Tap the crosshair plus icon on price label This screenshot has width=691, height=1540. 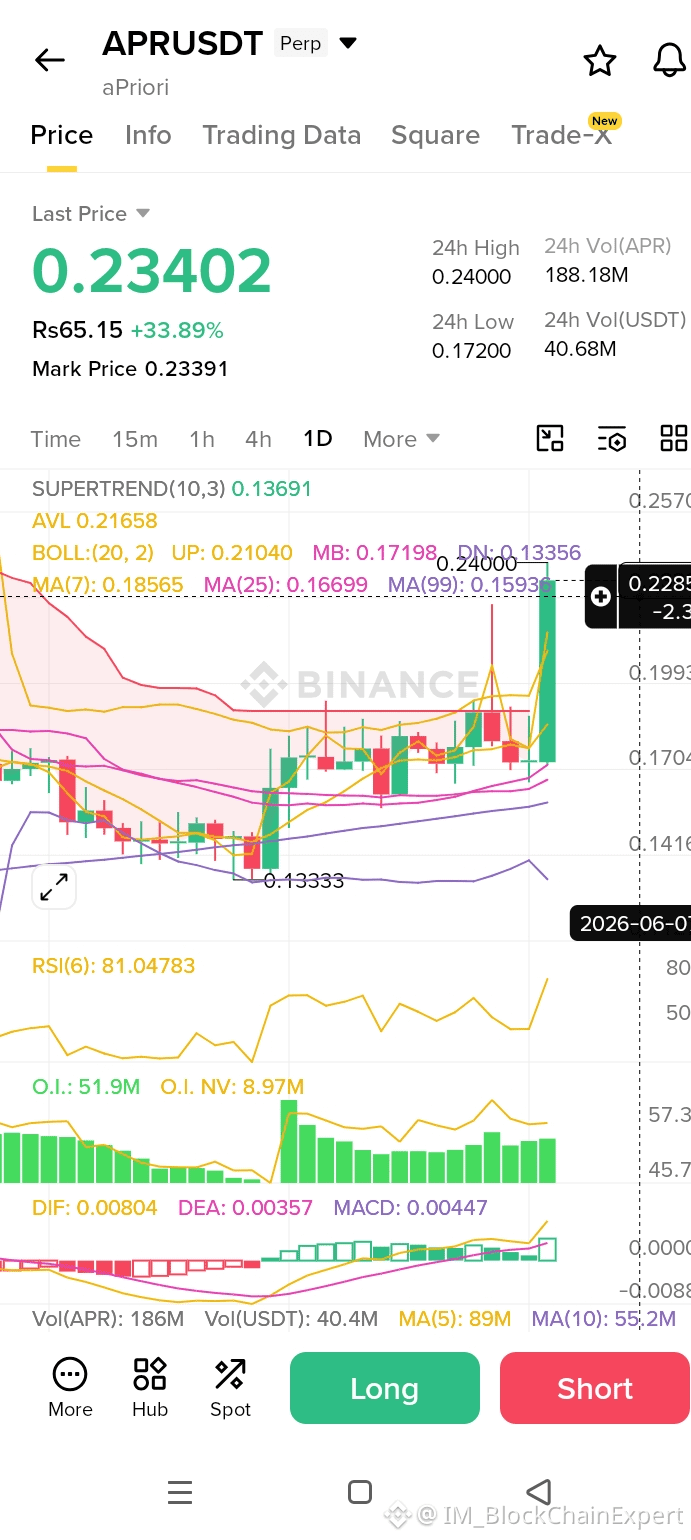pos(601,596)
